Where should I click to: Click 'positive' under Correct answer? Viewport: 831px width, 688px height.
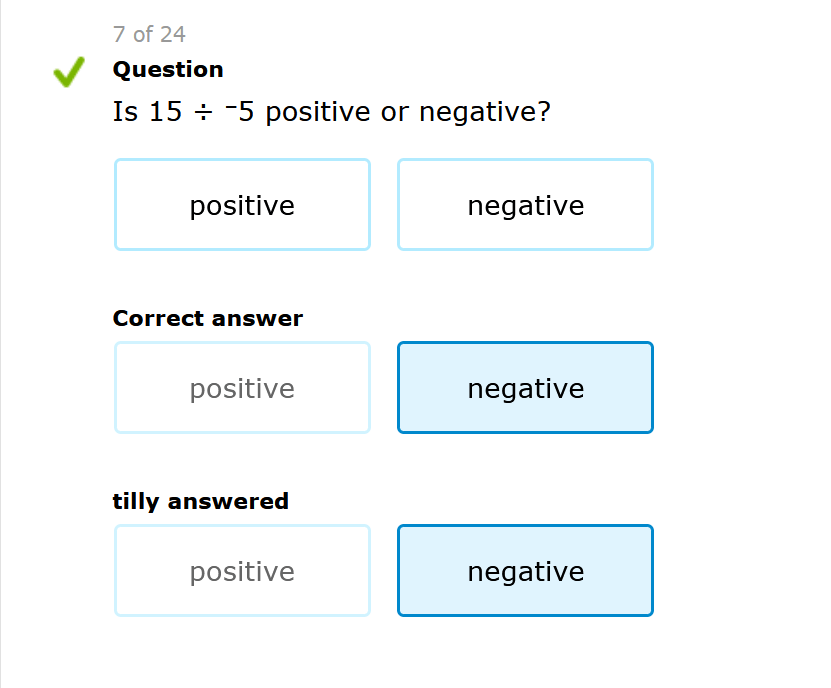tap(242, 388)
